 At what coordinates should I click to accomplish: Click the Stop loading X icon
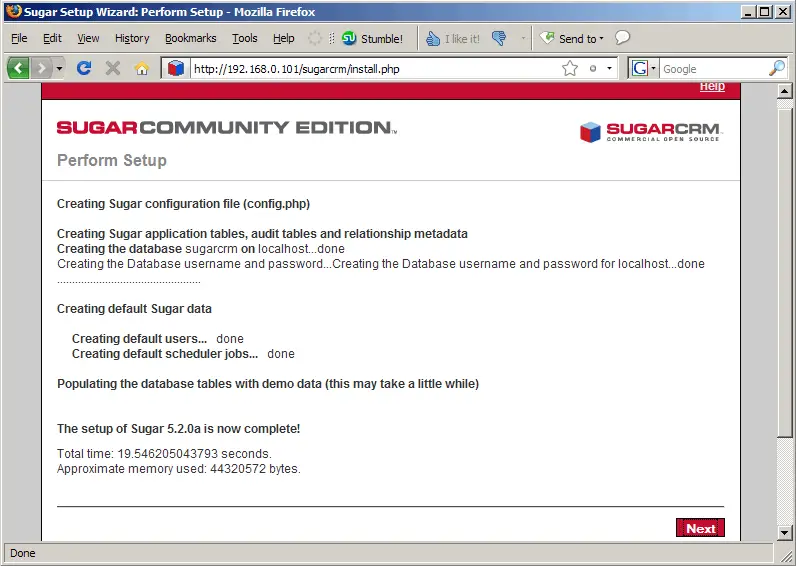pyautogui.click(x=113, y=68)
